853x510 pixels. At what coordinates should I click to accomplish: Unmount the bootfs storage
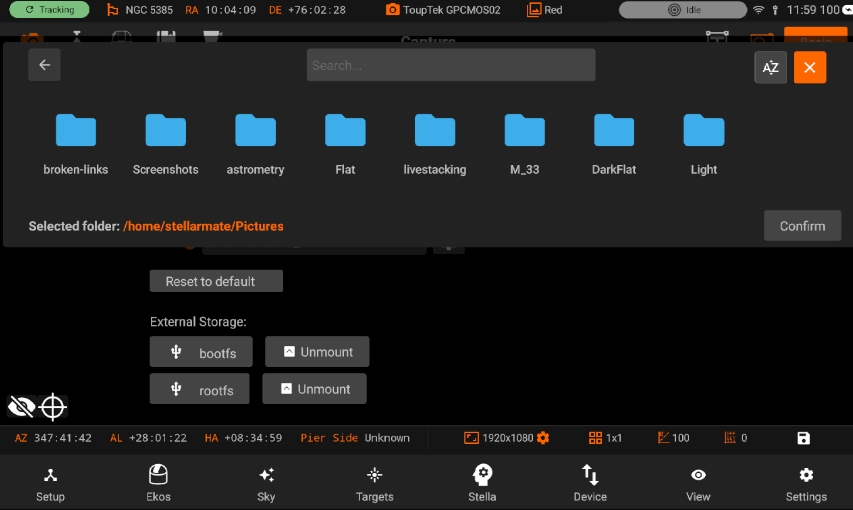click(317, 352)
